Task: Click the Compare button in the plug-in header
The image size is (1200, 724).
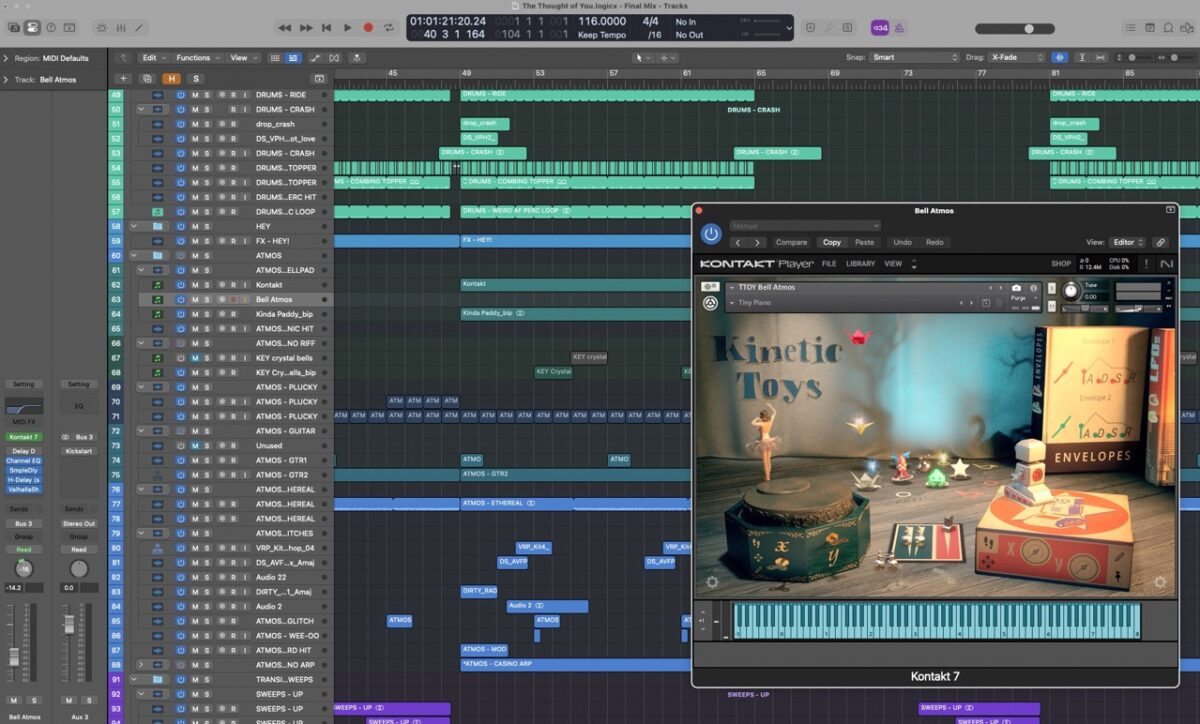Action: [791, 242]
